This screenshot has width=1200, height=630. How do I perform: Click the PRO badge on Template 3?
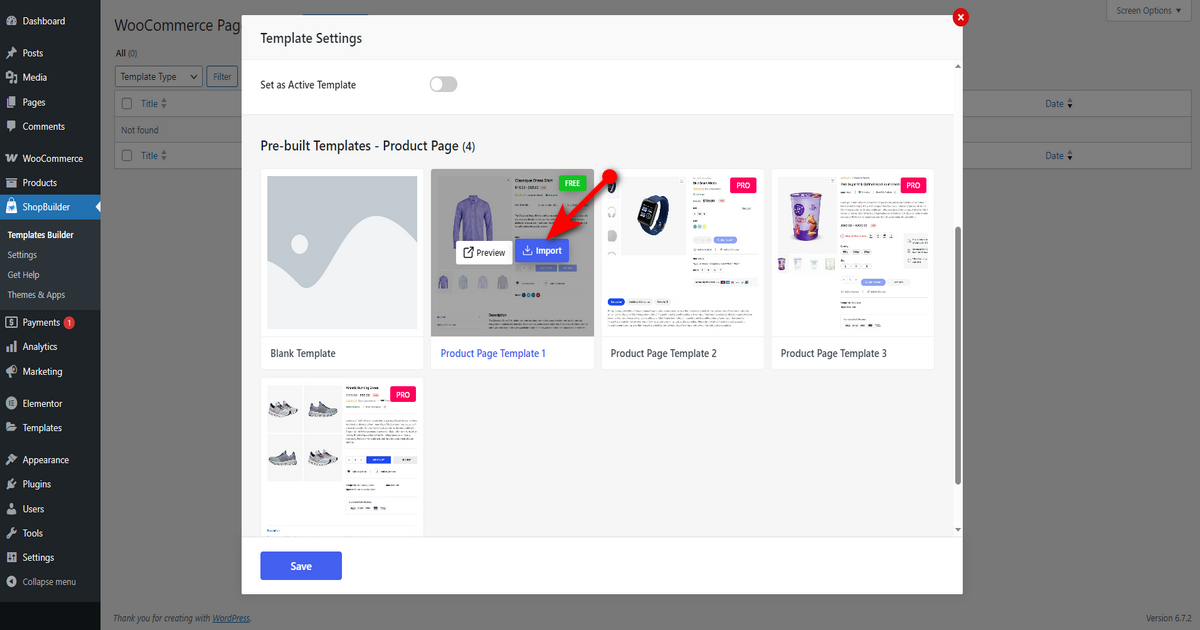(913, 185)
